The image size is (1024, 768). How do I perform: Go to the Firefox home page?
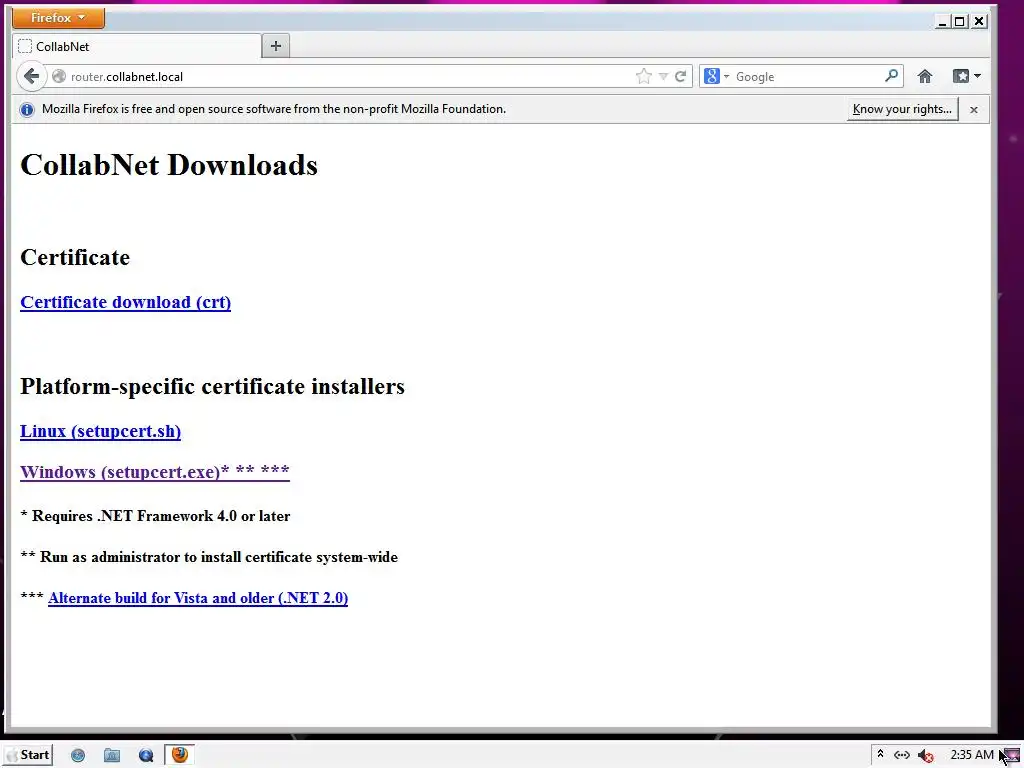(x=925, y=76)
